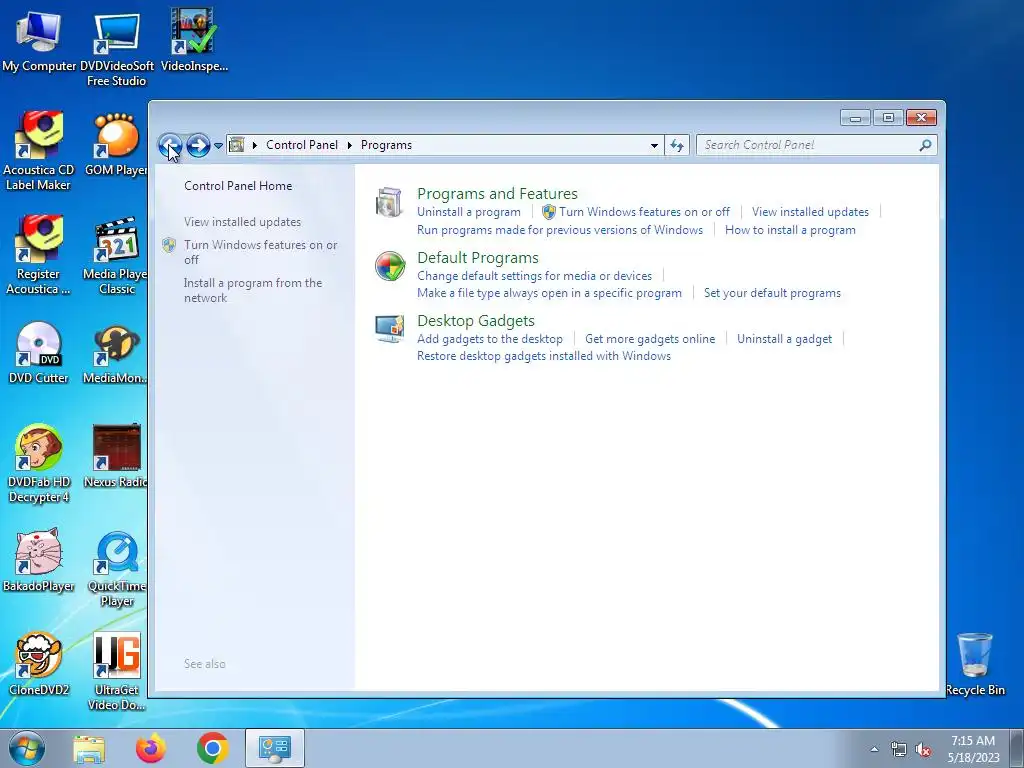
Task: Open the Default Programs heading
Action: pyautogui.click(x=477, y=257)
